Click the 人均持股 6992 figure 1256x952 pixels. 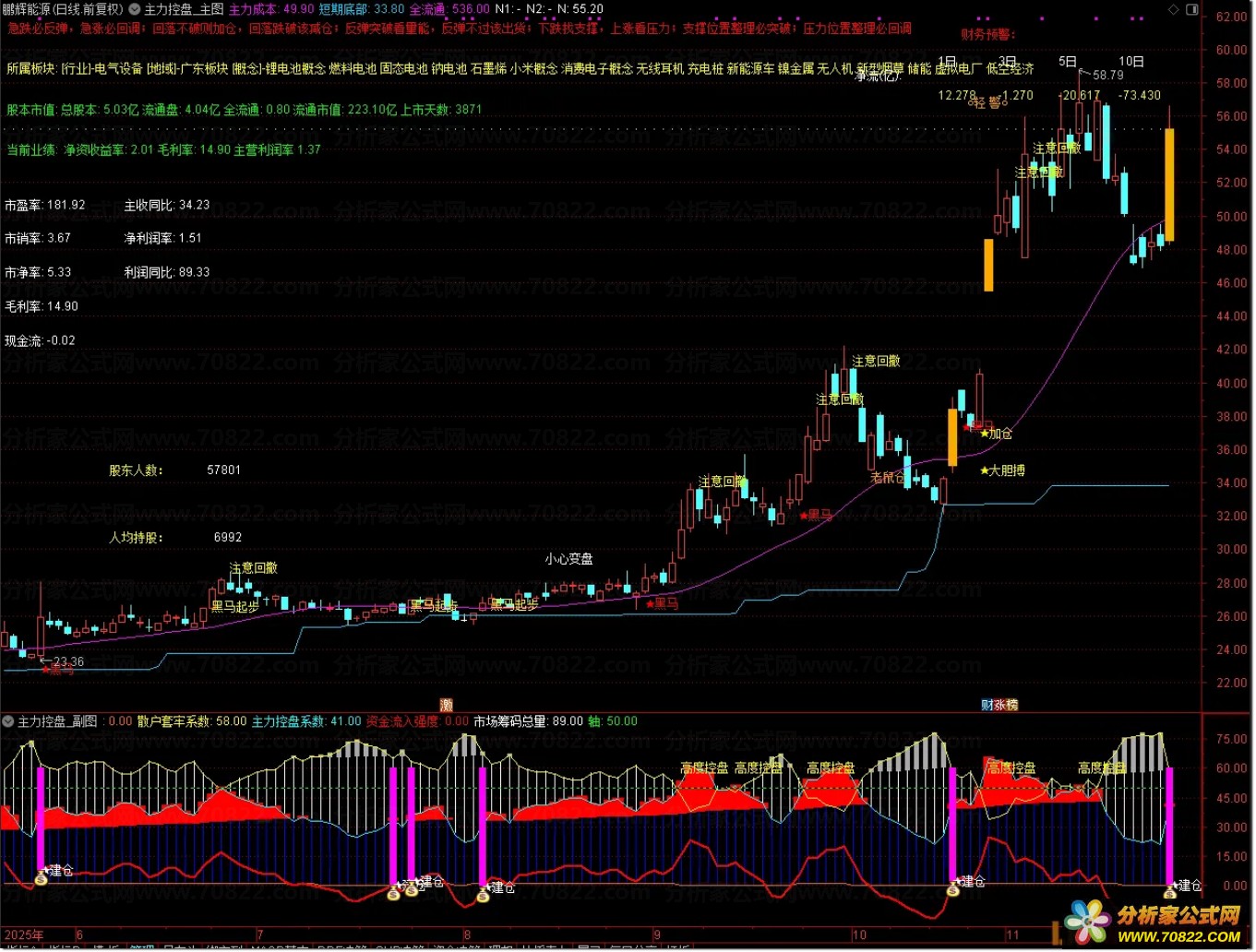[228, 537]
